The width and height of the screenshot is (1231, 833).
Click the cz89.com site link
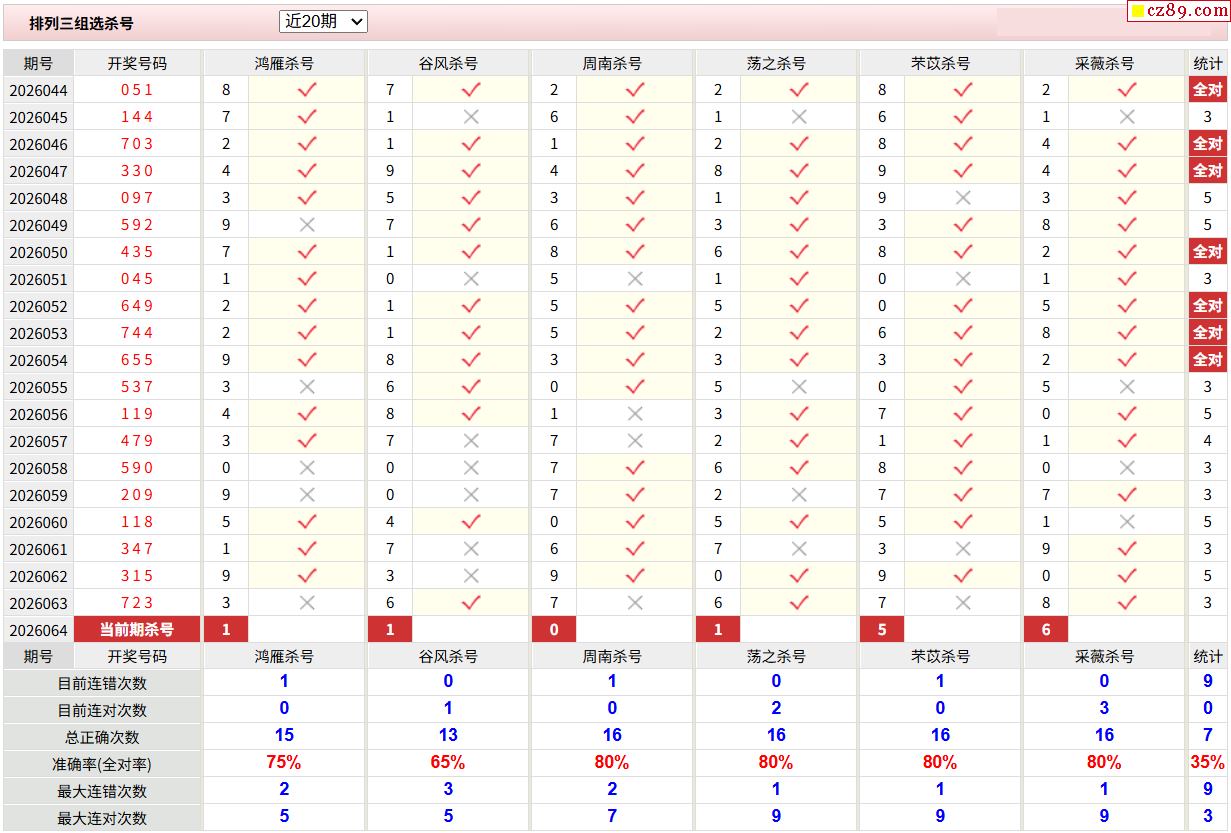coord(1187,11)
